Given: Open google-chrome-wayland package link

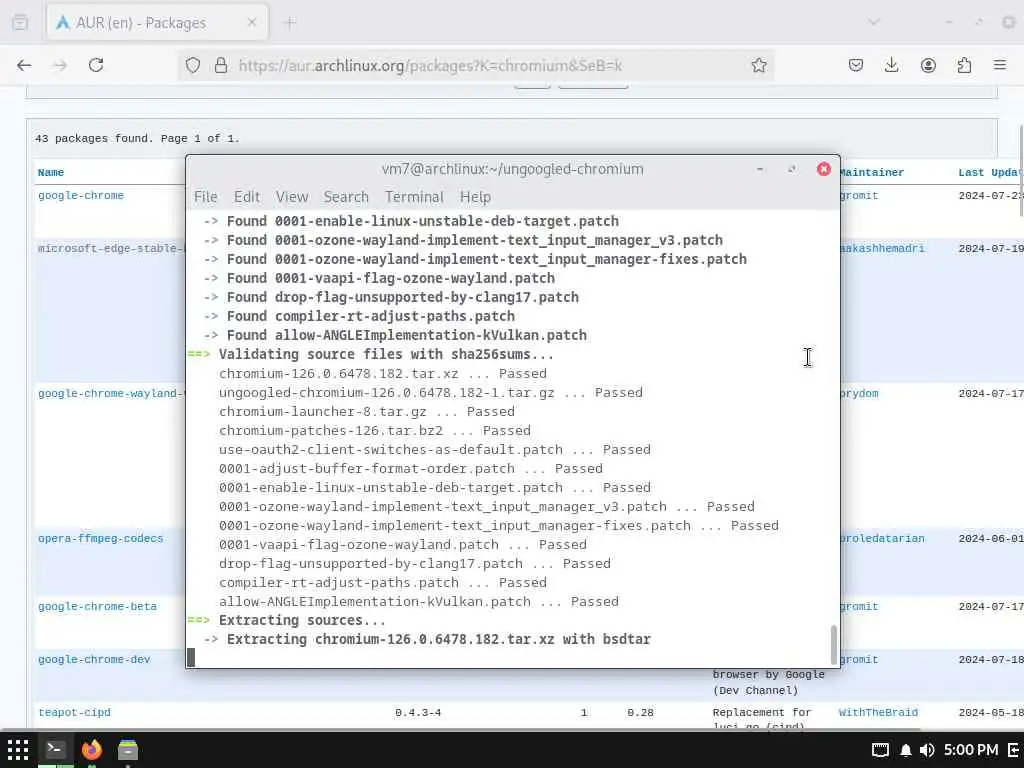Looking at the screenshot, I should 111,393.
